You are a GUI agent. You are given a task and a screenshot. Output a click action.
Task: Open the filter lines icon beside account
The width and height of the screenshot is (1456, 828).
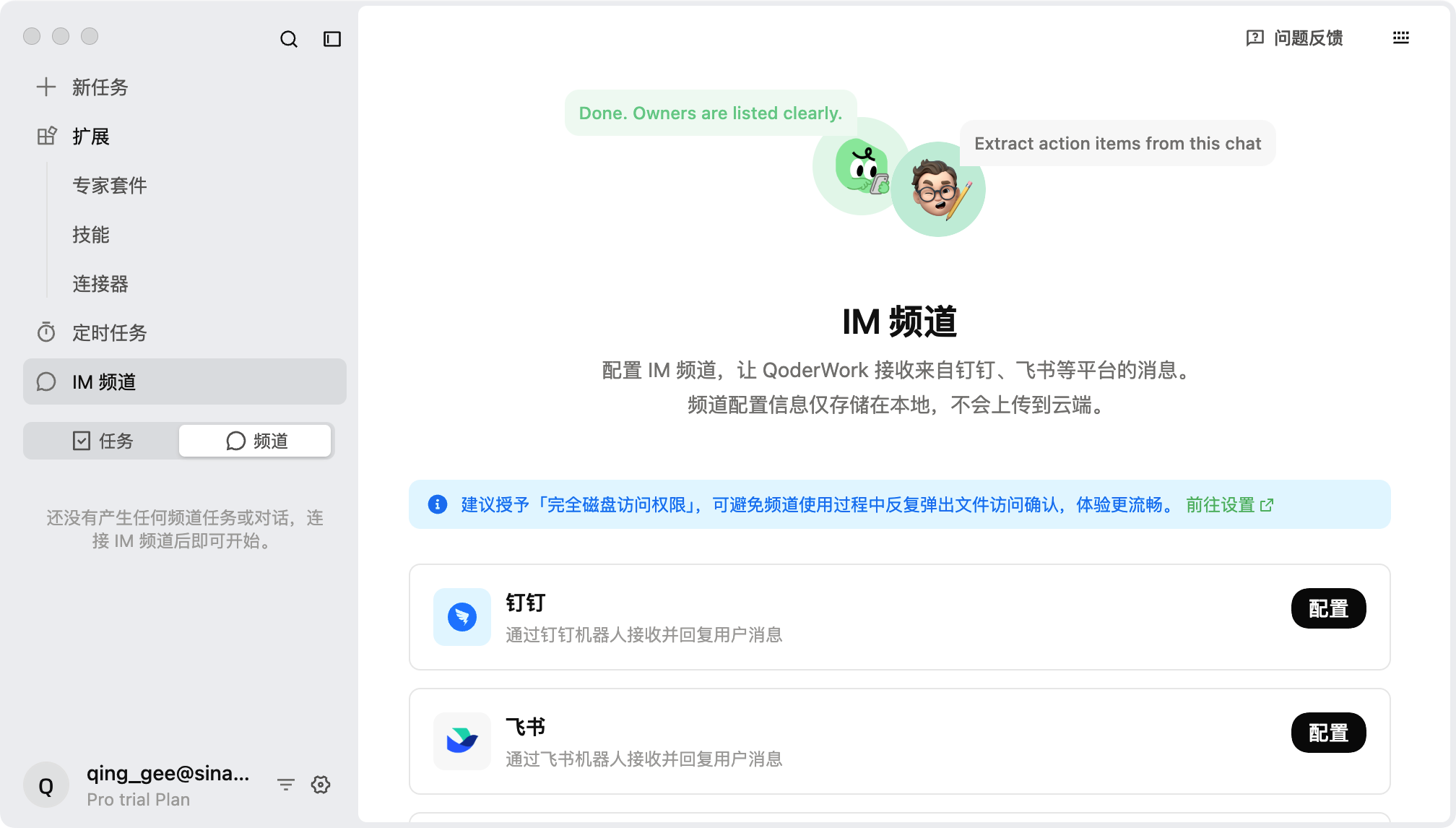pyautogui.click(x=286, y=785)
